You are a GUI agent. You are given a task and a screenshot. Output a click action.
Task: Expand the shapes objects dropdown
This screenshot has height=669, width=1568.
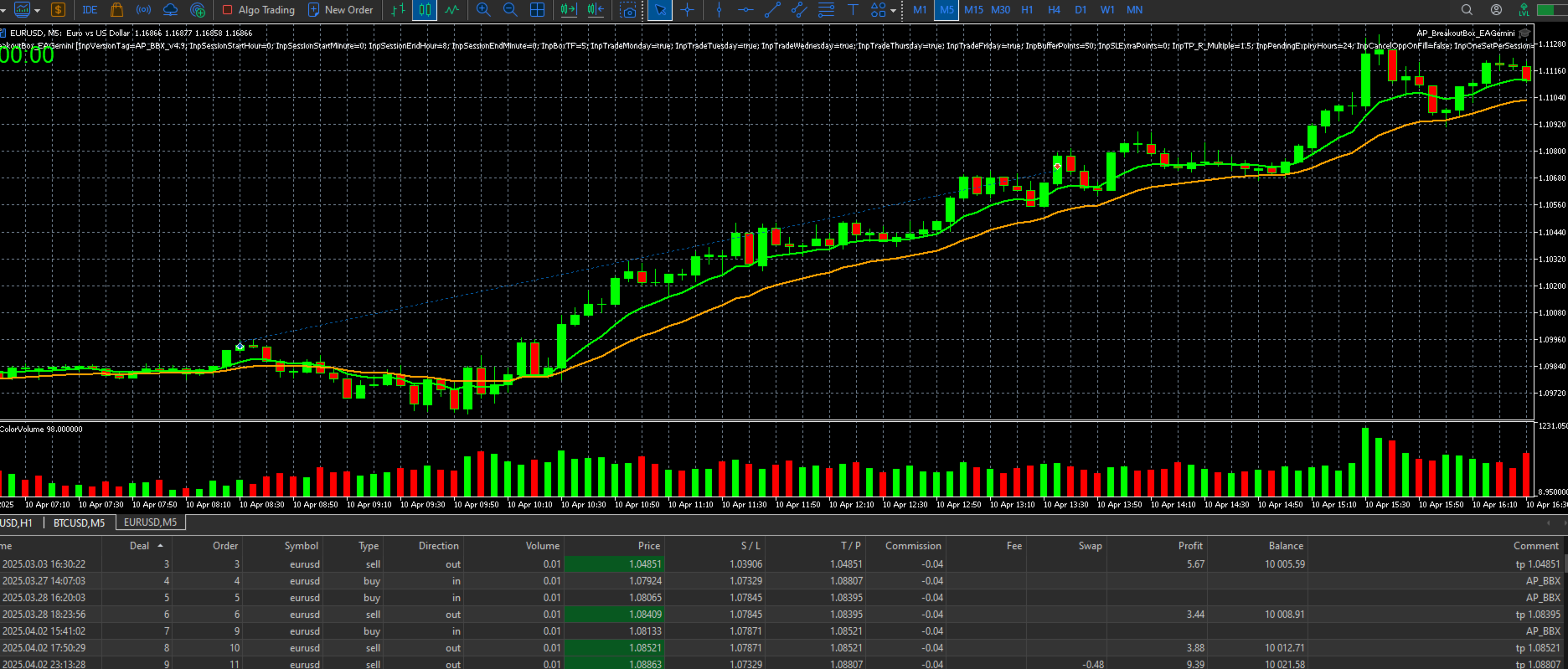point(893,11)
